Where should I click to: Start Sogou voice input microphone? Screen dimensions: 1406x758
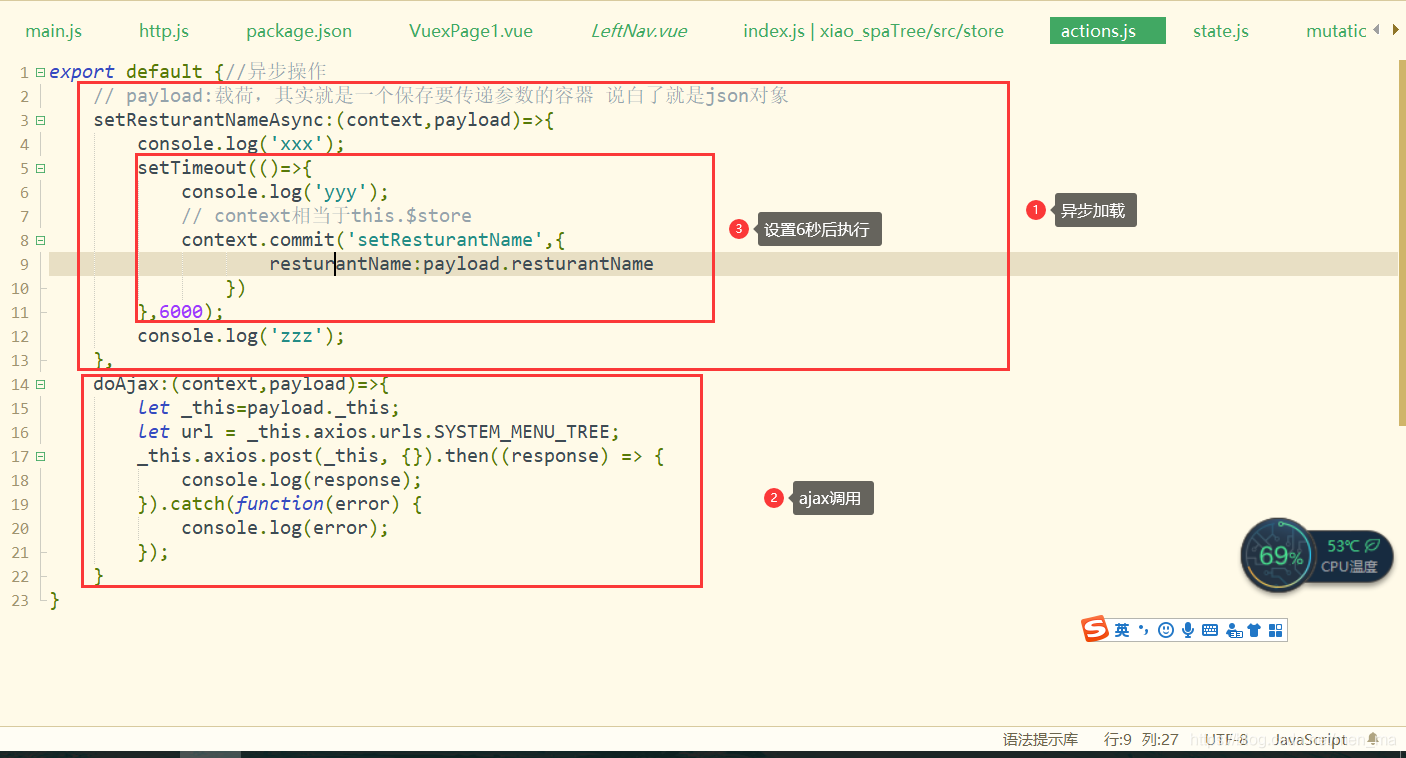tap(1188, 630)
